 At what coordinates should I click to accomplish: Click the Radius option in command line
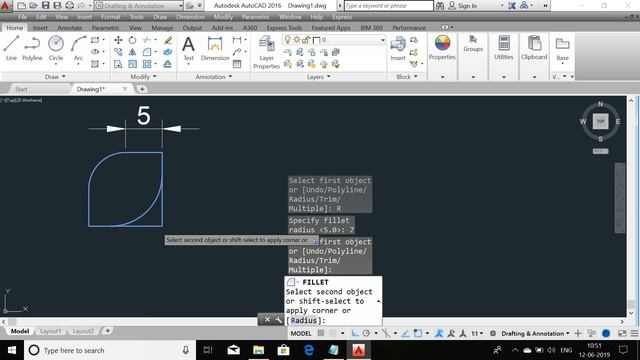(303, 320)
